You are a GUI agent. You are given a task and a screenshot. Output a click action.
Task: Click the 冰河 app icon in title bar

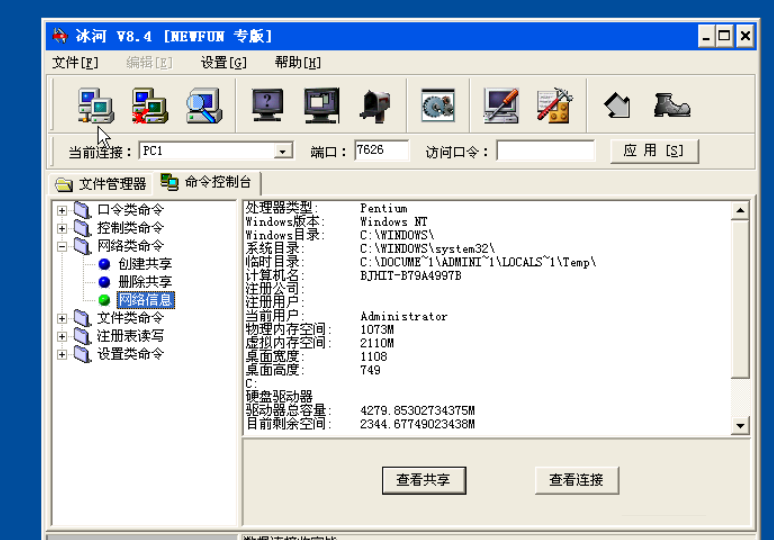[60, 36]
